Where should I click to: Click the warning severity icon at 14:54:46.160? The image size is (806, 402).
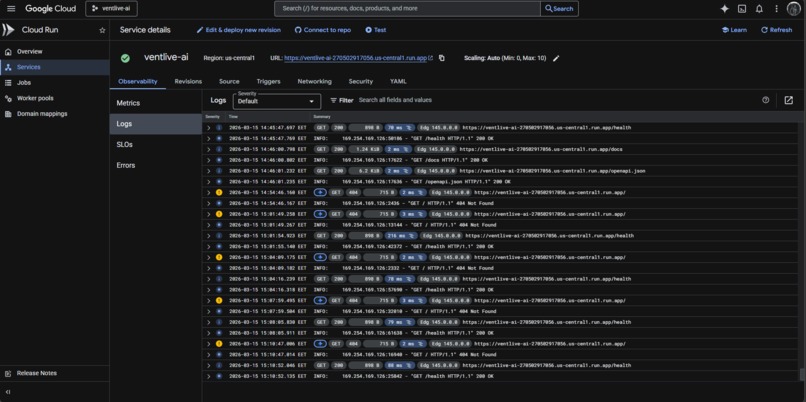(219, 193)
